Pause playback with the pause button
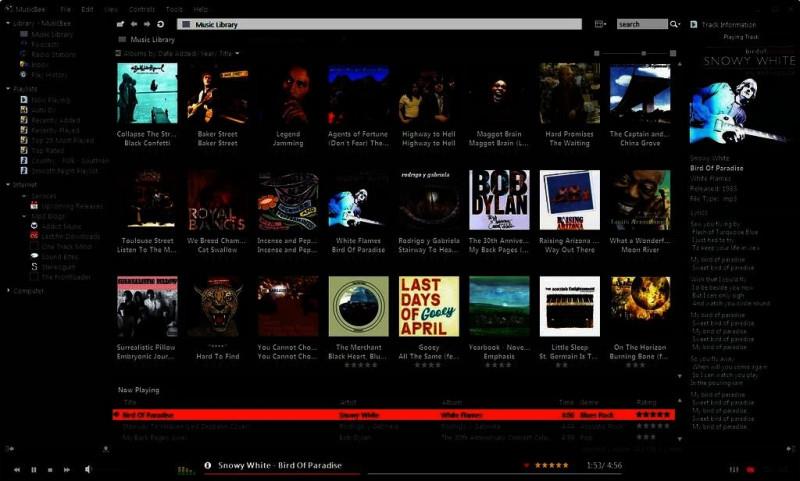The width and height of the screenshot is (800, 481). [x=34, y=469]
